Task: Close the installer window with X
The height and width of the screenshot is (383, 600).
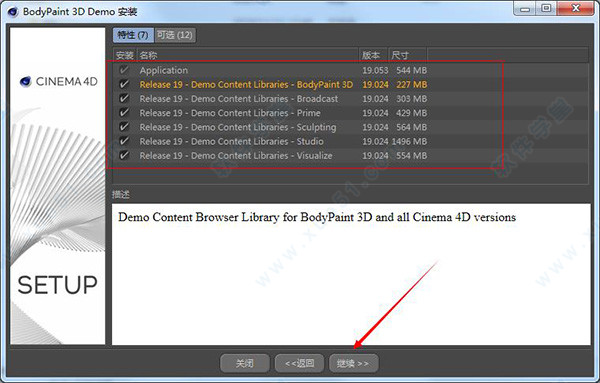Action: pyautogui.click(x=576, y=8)
